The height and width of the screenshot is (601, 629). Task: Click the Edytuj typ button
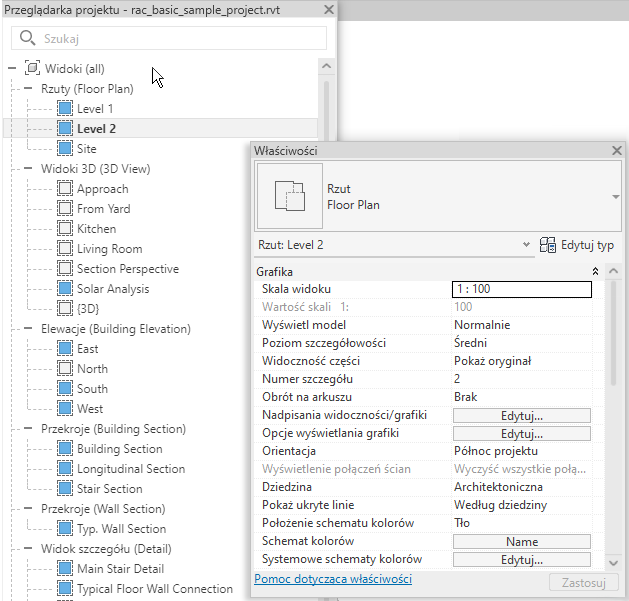(x=577, y=245)
